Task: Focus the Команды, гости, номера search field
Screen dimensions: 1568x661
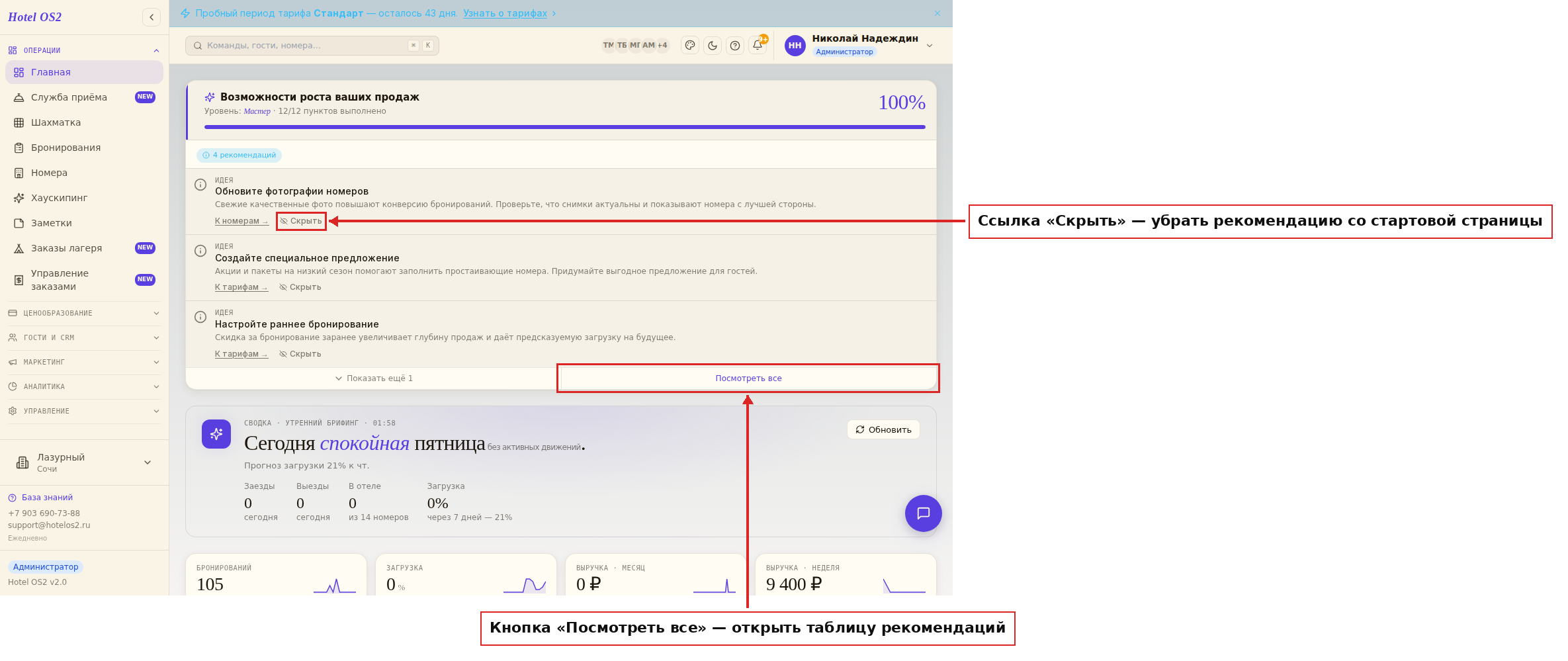Action: [x=312, y=46]
